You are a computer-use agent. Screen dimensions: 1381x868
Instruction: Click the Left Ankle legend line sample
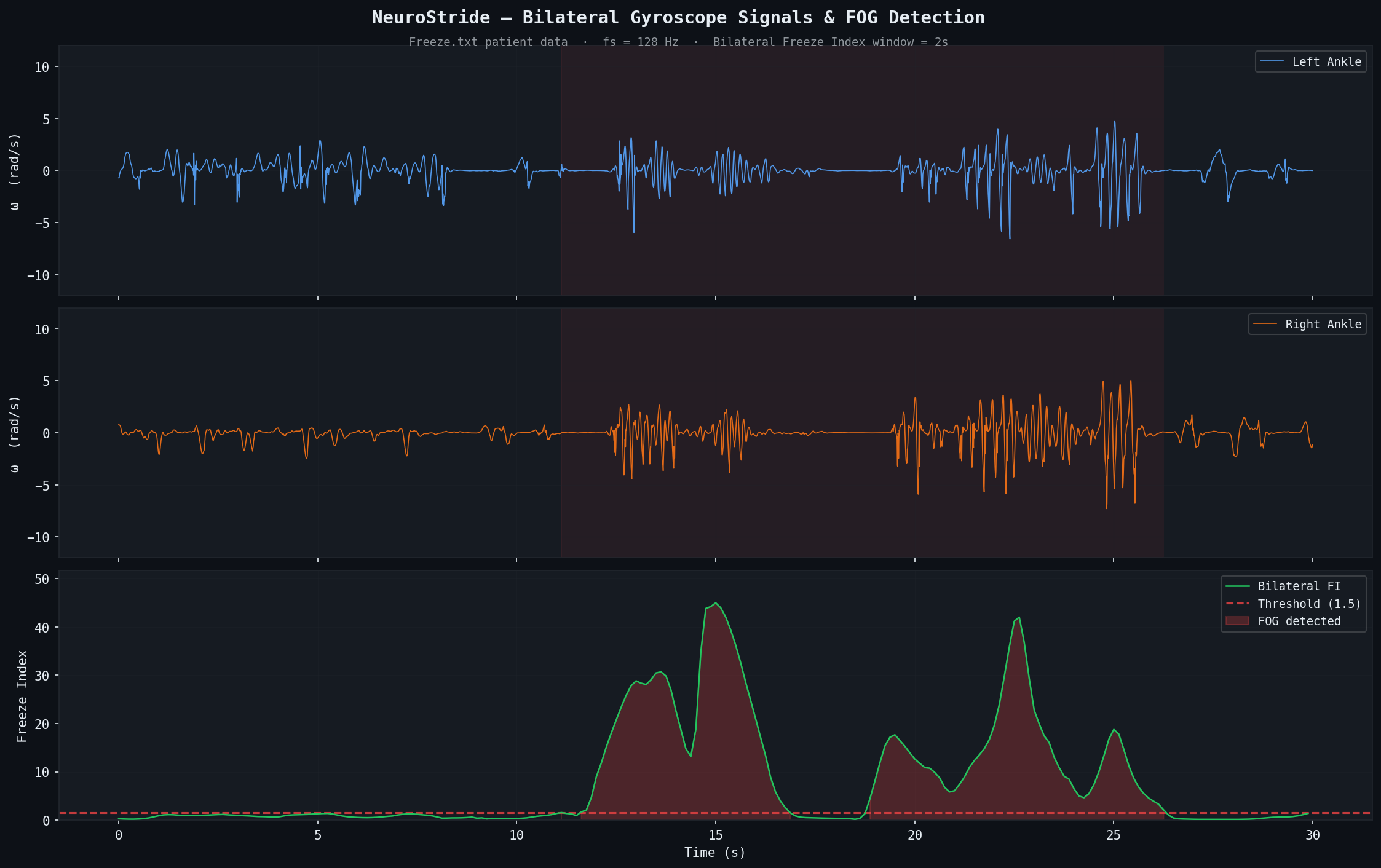[x=1272, y=61]
